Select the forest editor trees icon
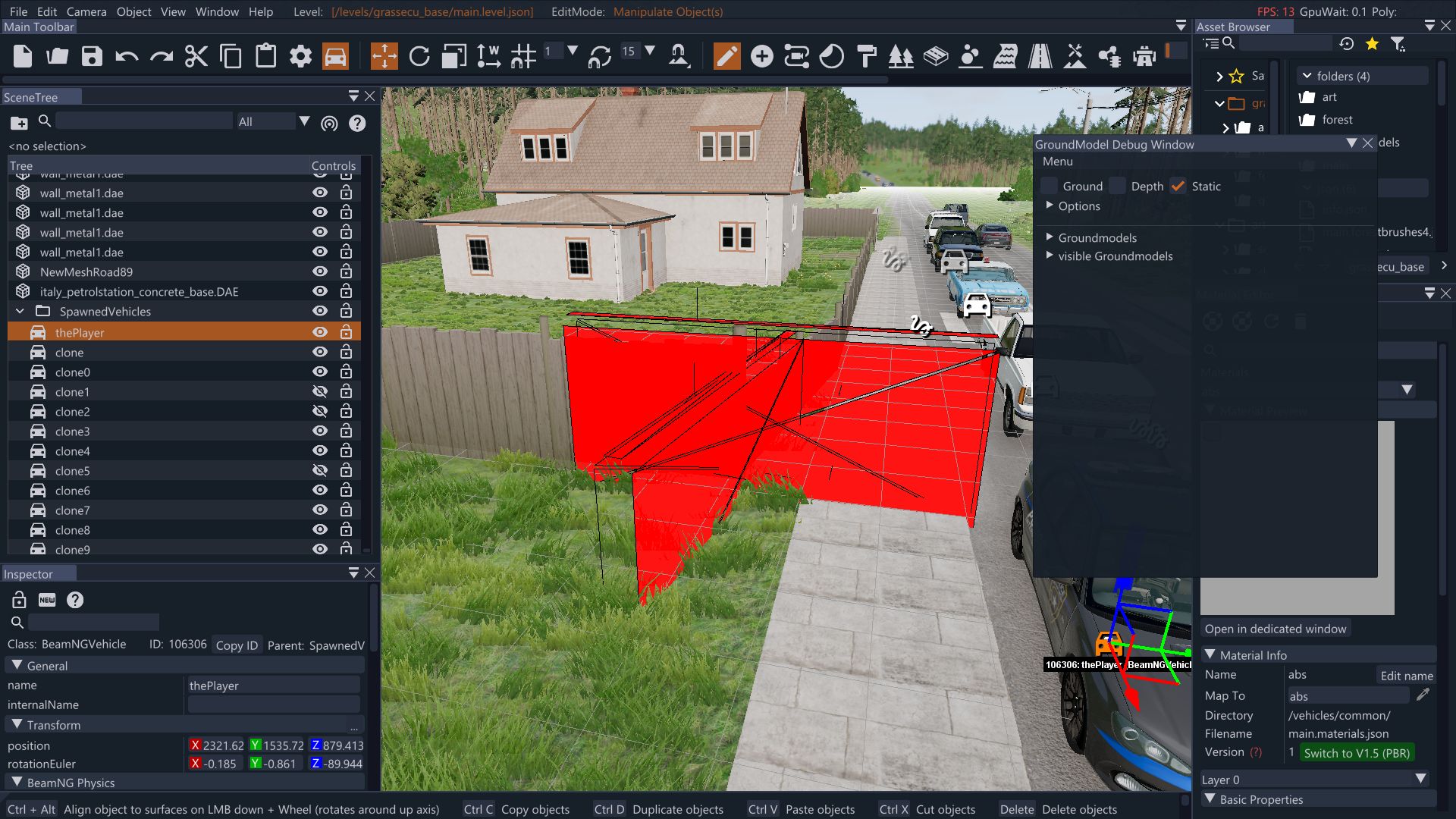 click(900, 56)
